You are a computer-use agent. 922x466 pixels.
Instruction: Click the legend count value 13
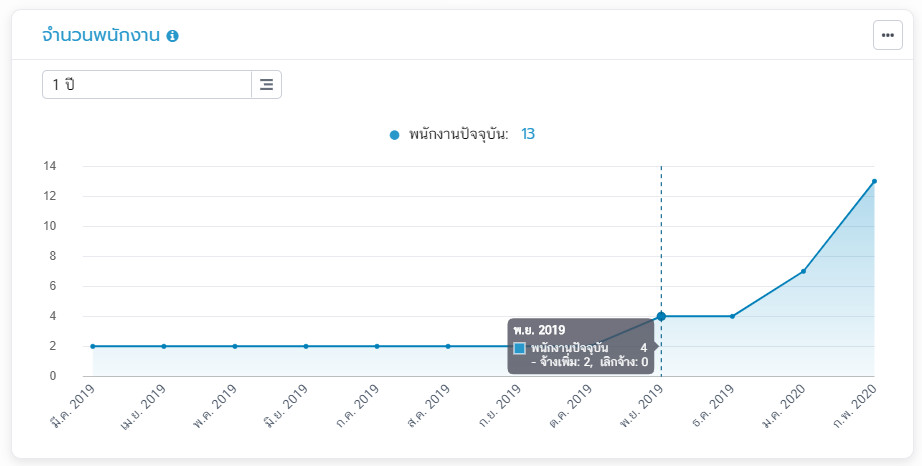point(528,134)
